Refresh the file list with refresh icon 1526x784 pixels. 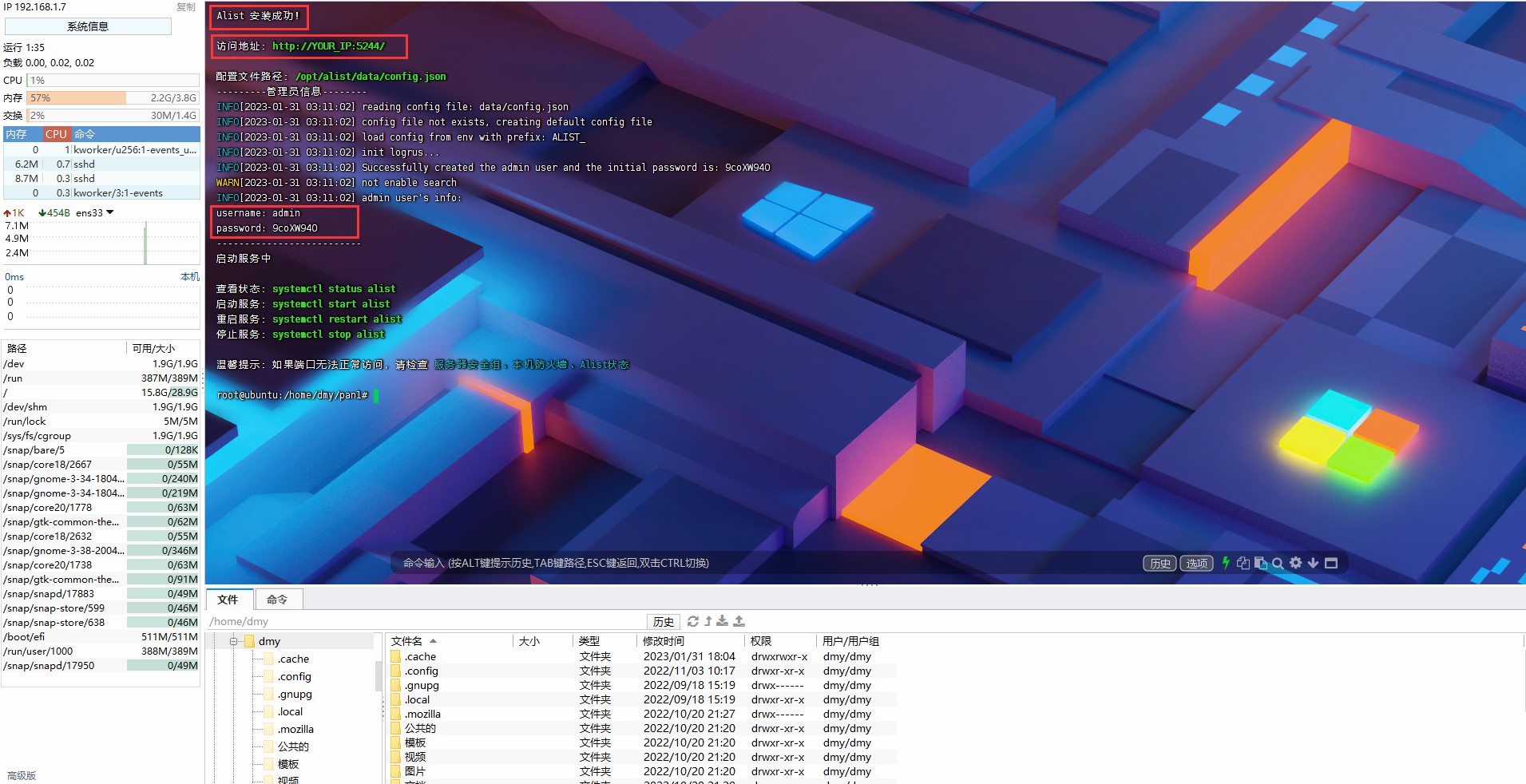(x=693, y=621)
